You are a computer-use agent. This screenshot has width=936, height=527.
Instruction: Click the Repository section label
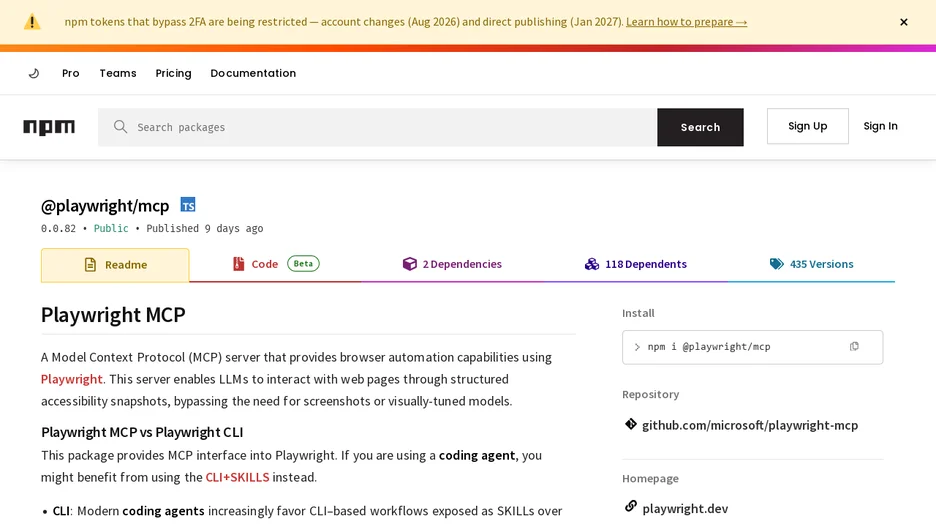click(x=651, y=395)
